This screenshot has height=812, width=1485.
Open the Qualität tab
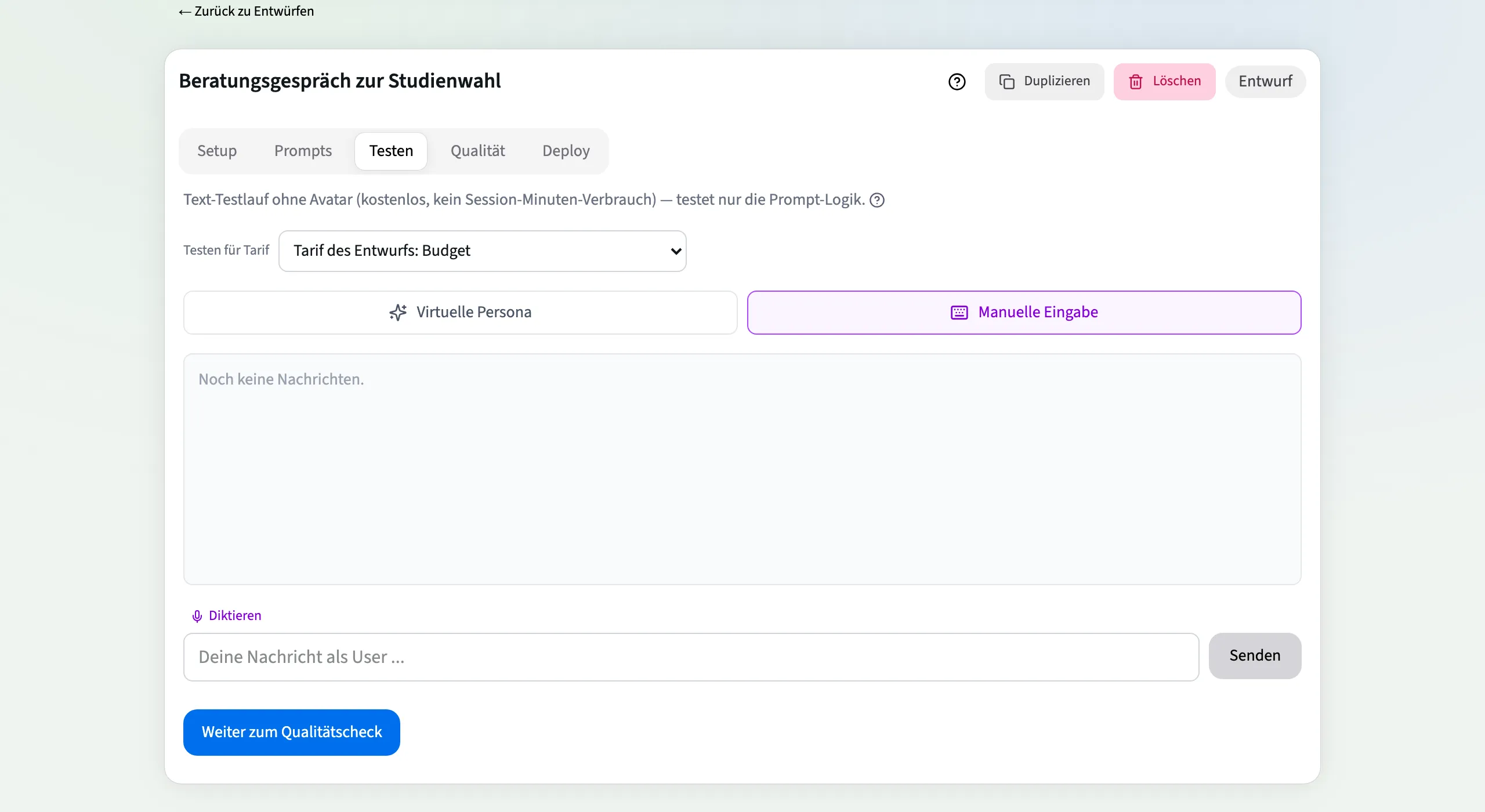coord(477,151)
